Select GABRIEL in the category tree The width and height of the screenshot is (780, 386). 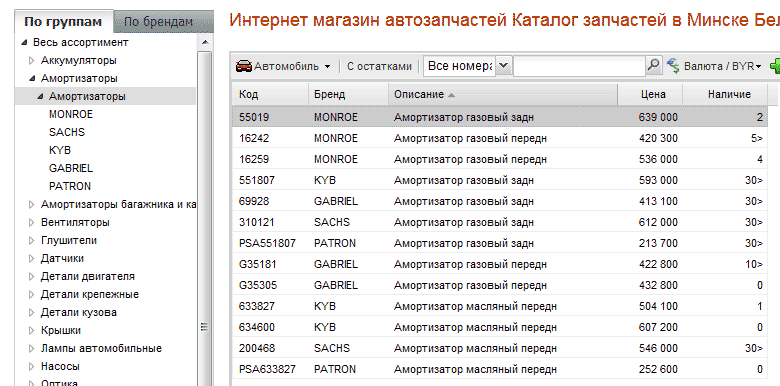point(71,168)
